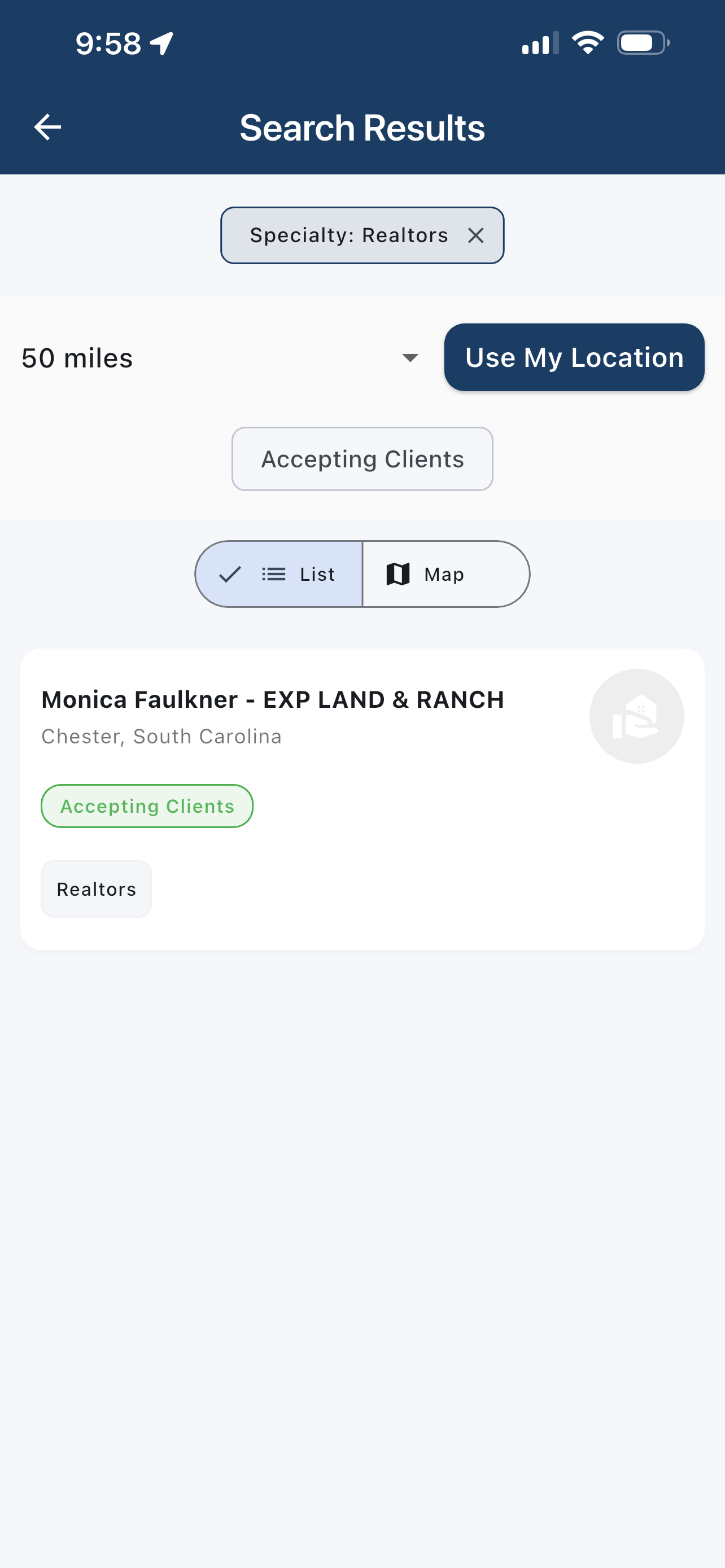This screenshot has width=725, height=1568.
Task: Click the list lines icon
Action: 273,574
